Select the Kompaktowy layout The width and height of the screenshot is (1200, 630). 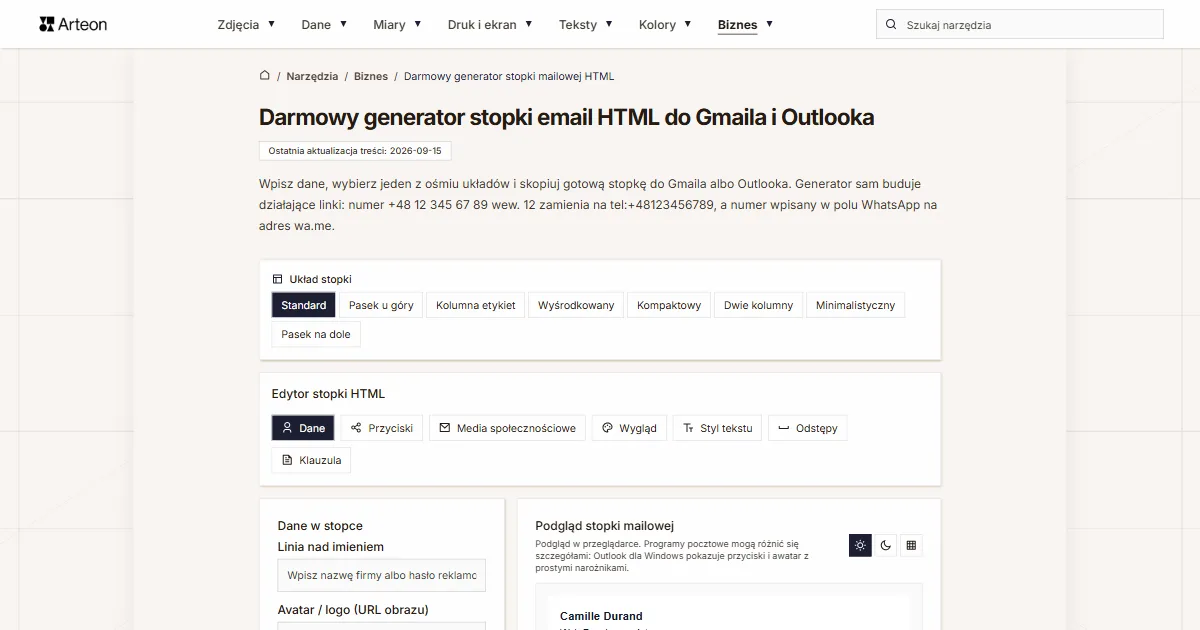pos(669,305)
